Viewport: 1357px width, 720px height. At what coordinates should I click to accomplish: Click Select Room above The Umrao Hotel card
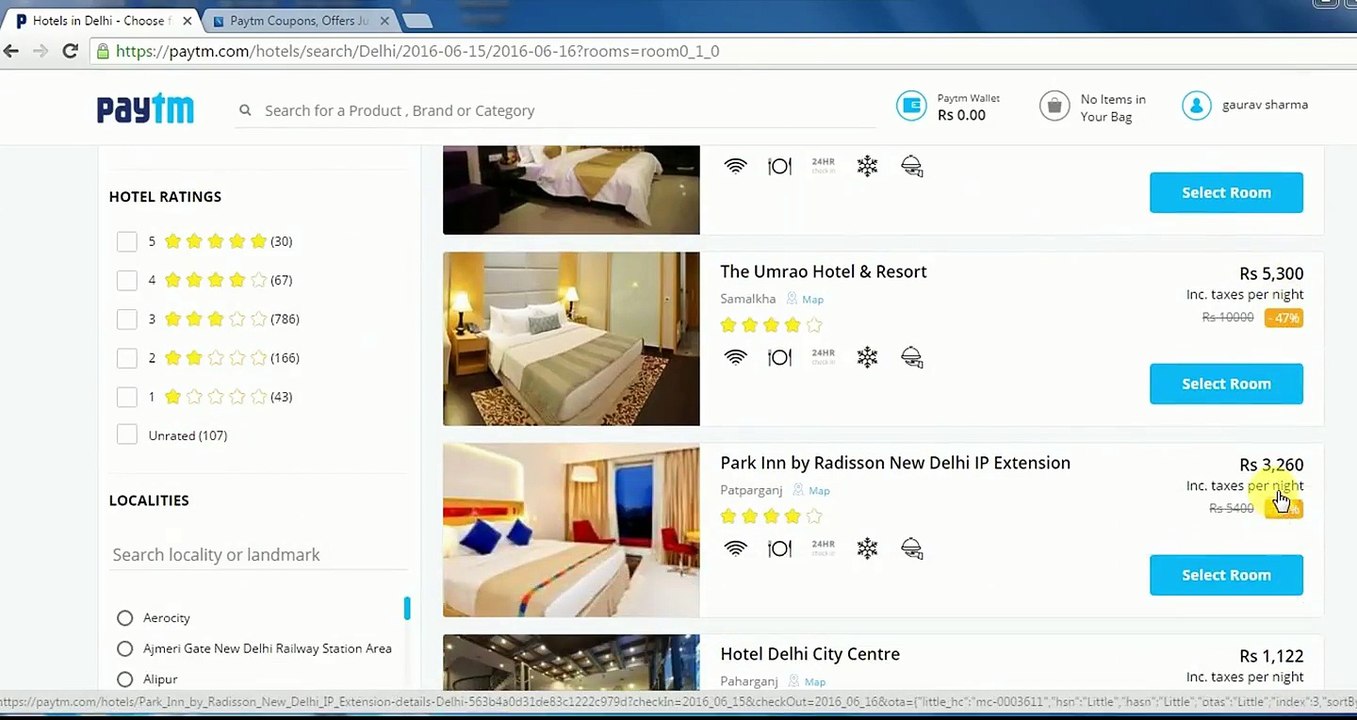pyautogui.click(x=1226, y=193)
